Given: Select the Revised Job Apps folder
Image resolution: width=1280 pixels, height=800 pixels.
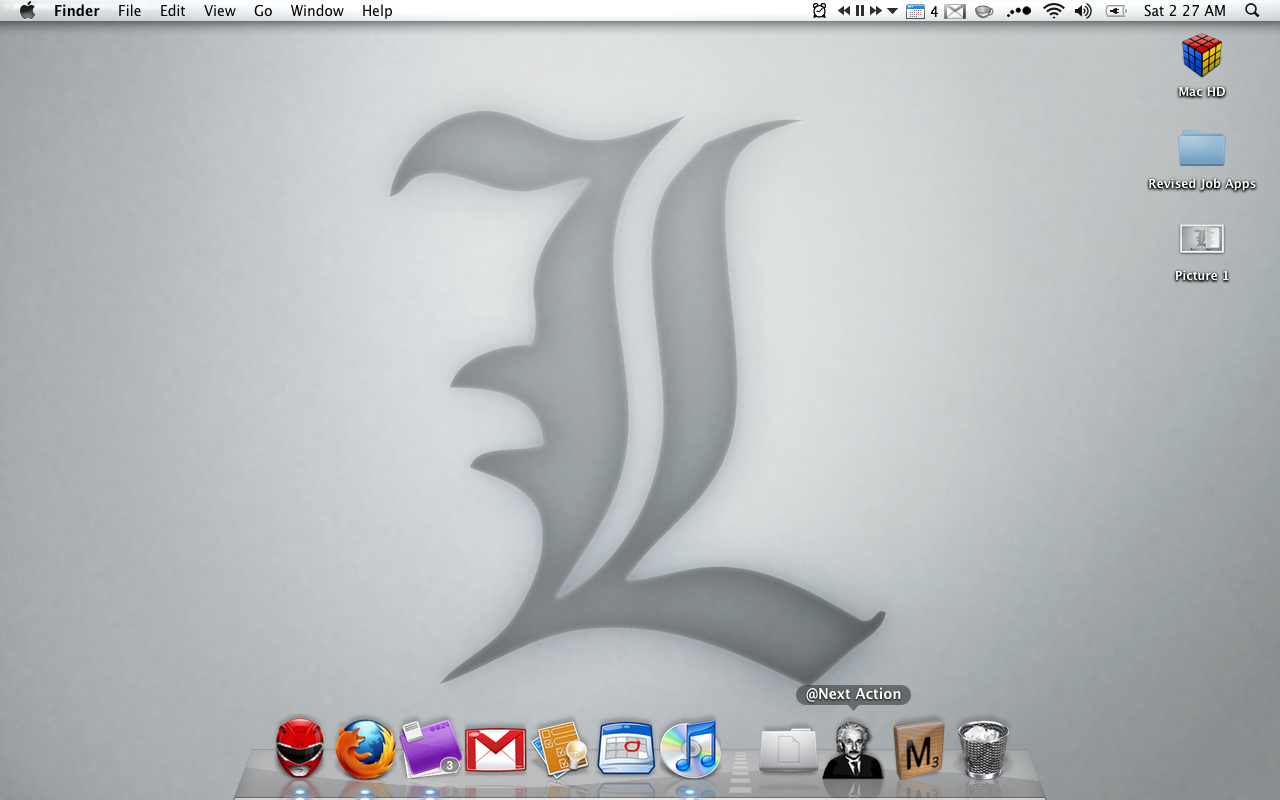Looking at the screenshot, I should (1202, 148).
